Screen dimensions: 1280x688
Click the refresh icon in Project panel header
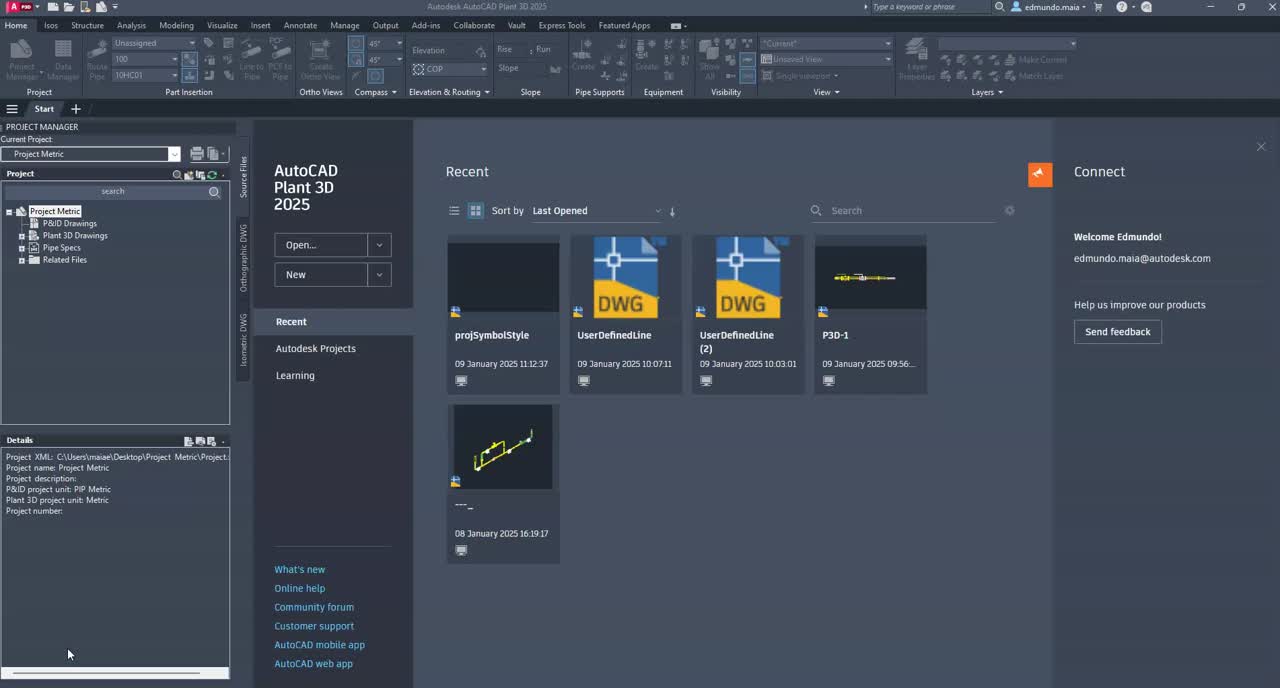point(212,174)
